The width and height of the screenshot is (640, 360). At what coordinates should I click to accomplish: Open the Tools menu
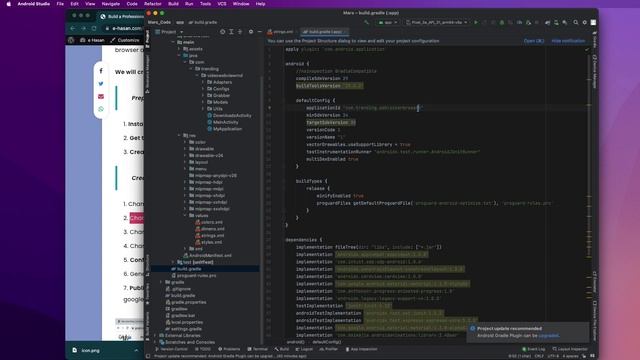tap(205, 4)
